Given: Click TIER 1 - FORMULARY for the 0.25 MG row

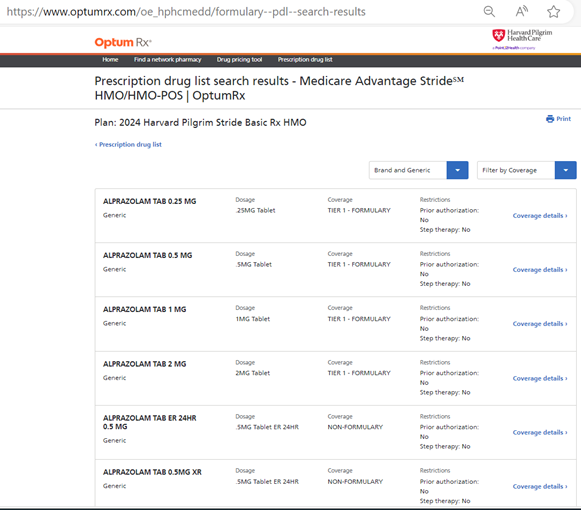Looking at the screenshot, I should tap(359, 211).
